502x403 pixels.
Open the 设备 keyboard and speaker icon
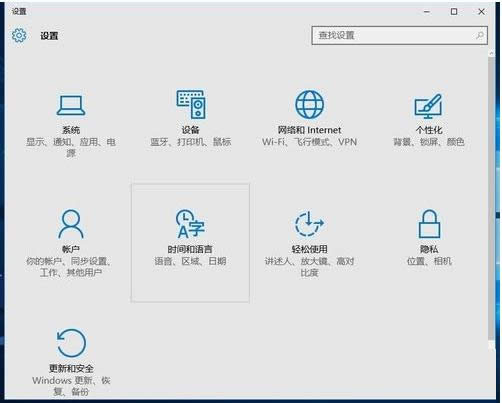pos(191,104)
